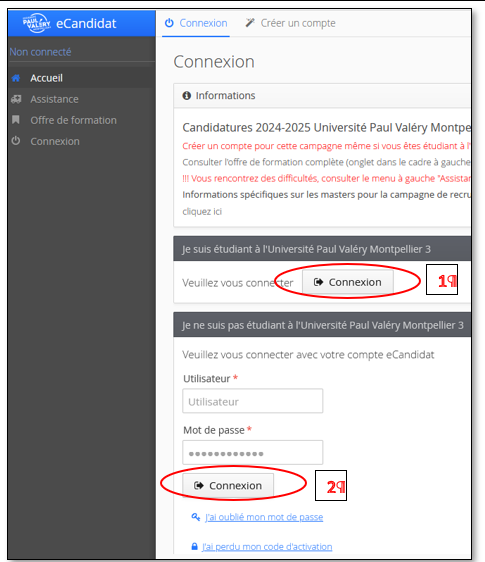Click the '!!! Vous rencontrez des difficultés' notice

[326, 178]
